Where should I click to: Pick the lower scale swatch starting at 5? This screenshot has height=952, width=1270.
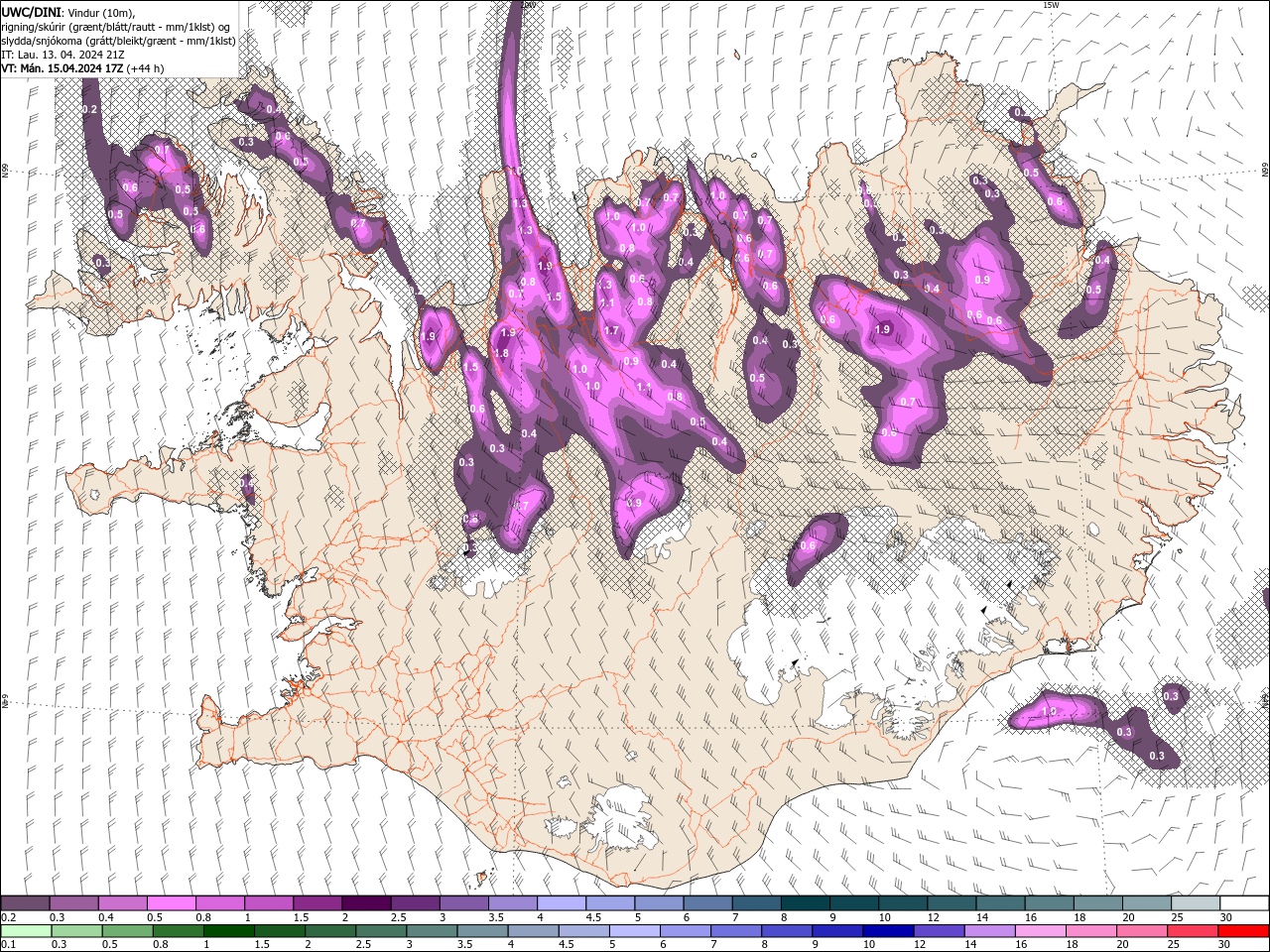point(634,930)
